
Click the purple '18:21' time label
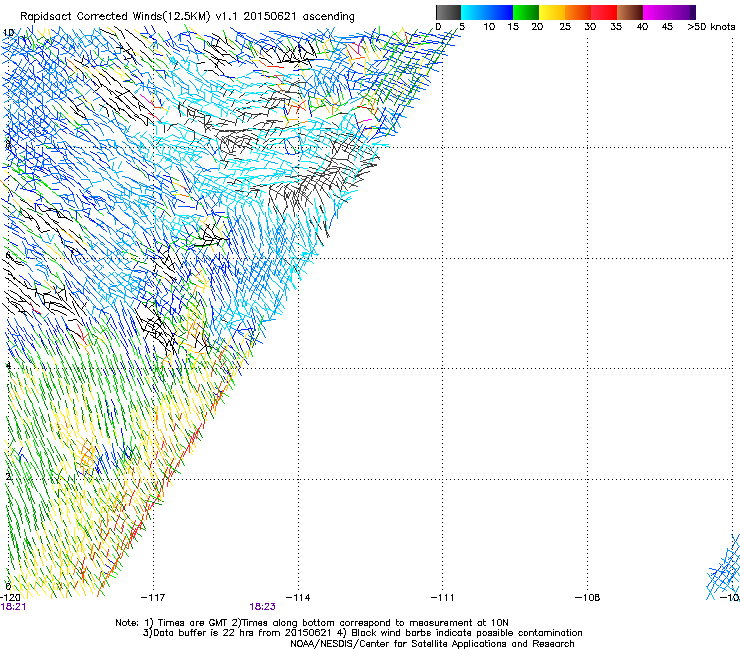tap(13, 607)
